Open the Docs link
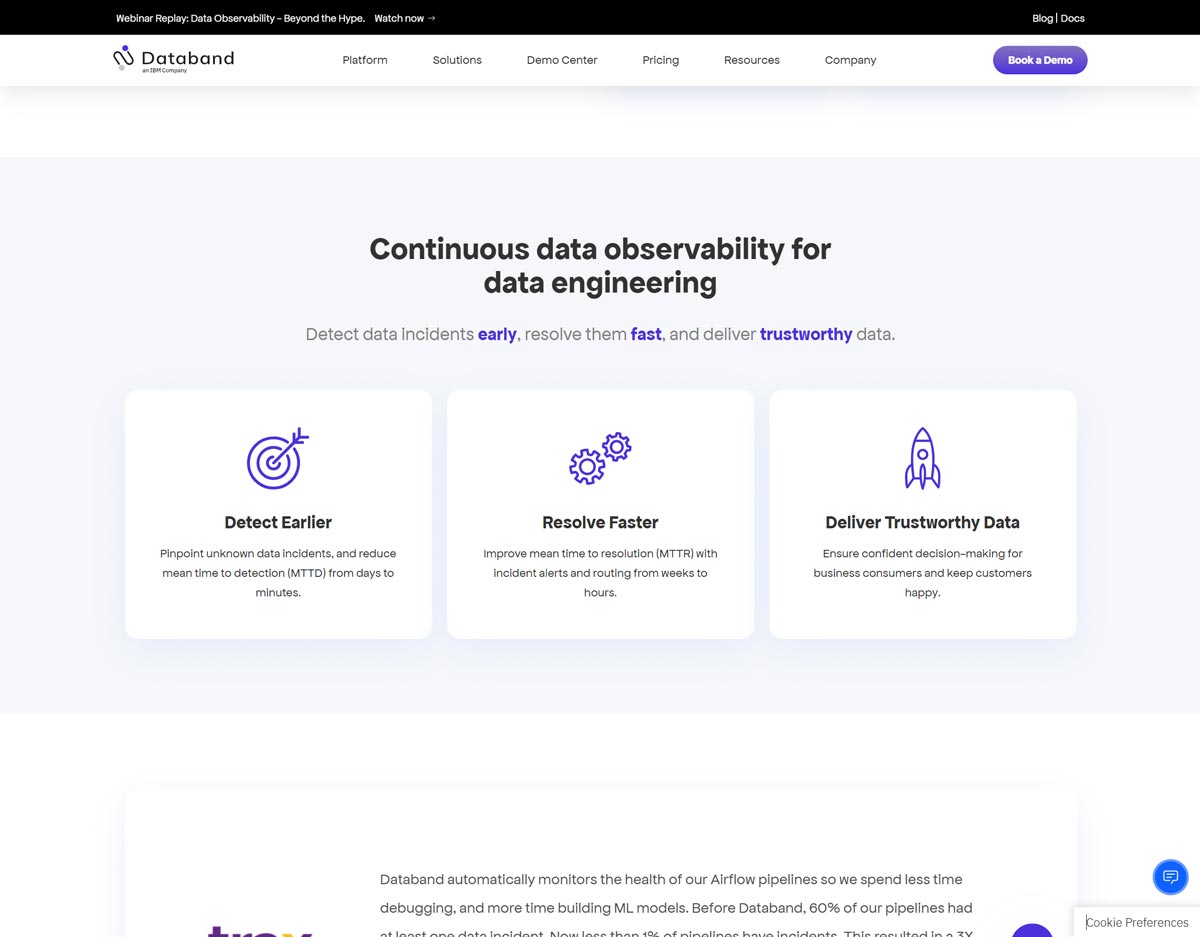 click(1072, 18)
